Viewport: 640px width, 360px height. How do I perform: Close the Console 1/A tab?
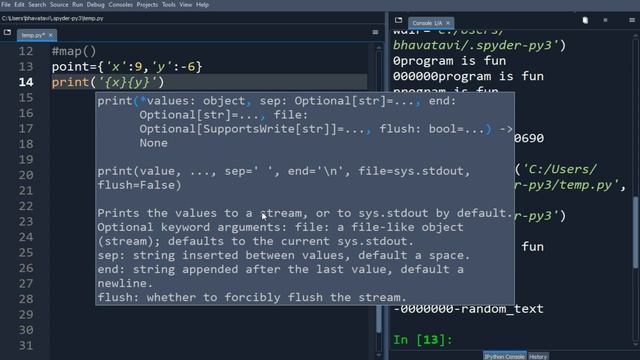448,23
